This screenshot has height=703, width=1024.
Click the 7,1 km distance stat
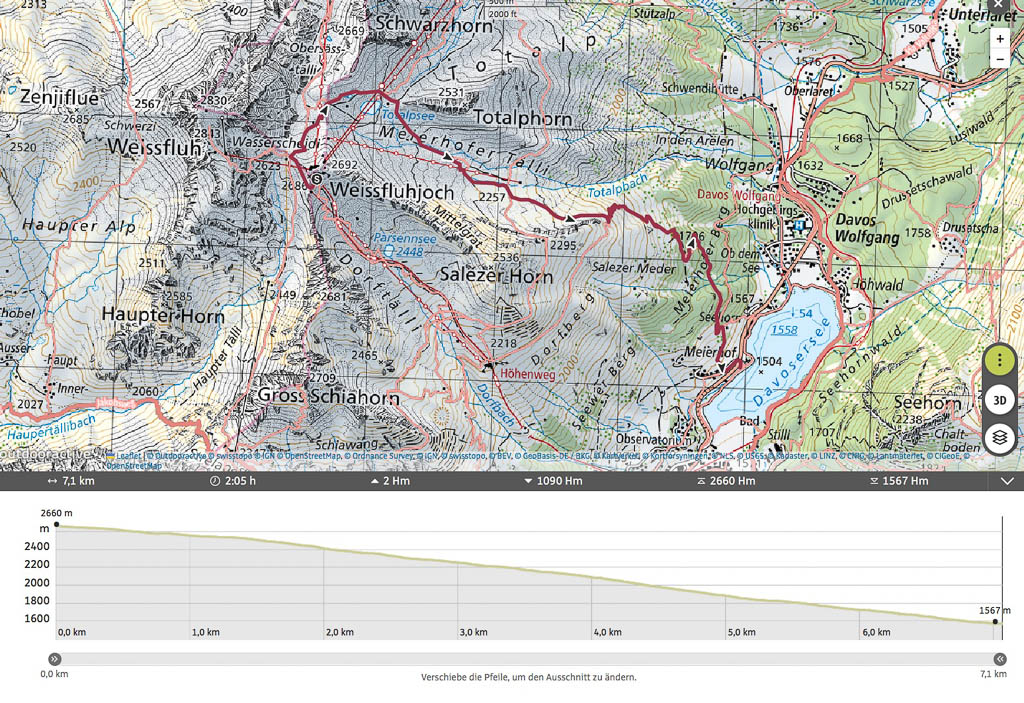[70, 481]
